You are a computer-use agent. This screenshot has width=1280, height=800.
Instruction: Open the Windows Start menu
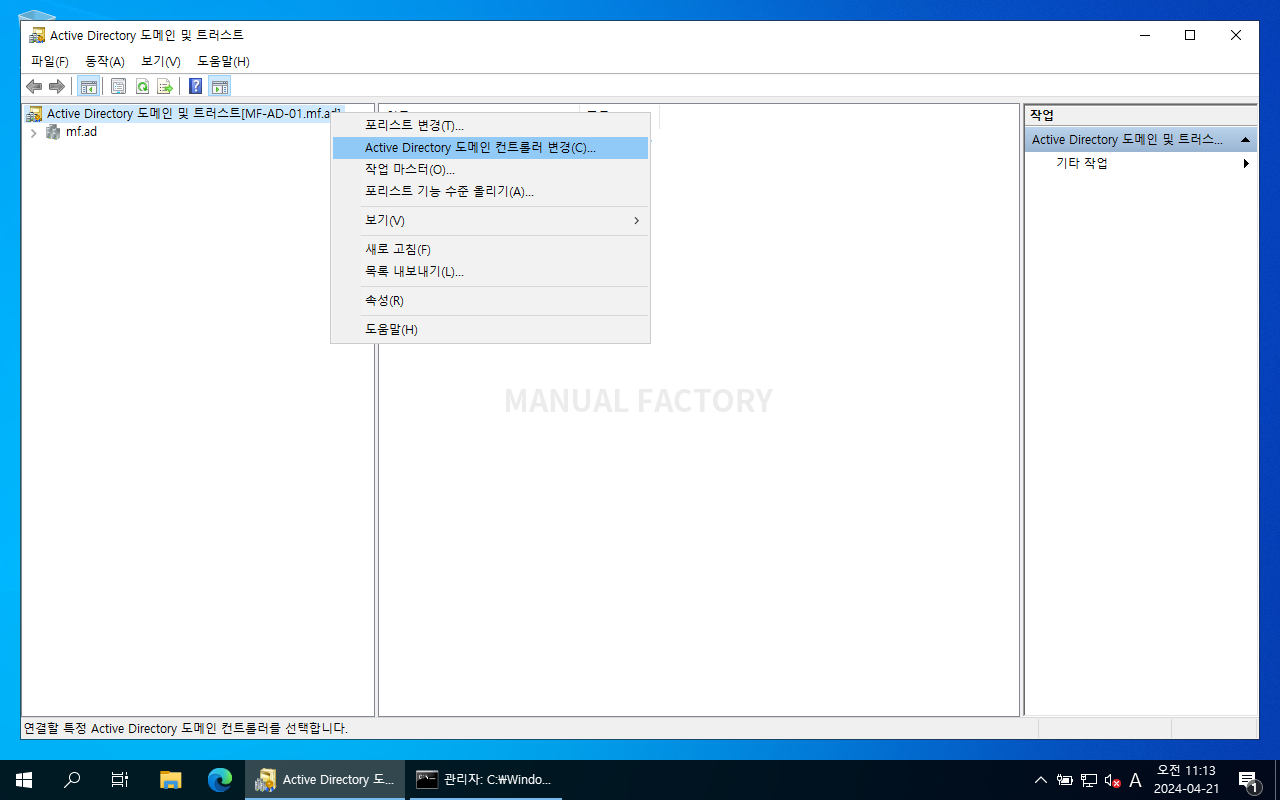[24, 780]
